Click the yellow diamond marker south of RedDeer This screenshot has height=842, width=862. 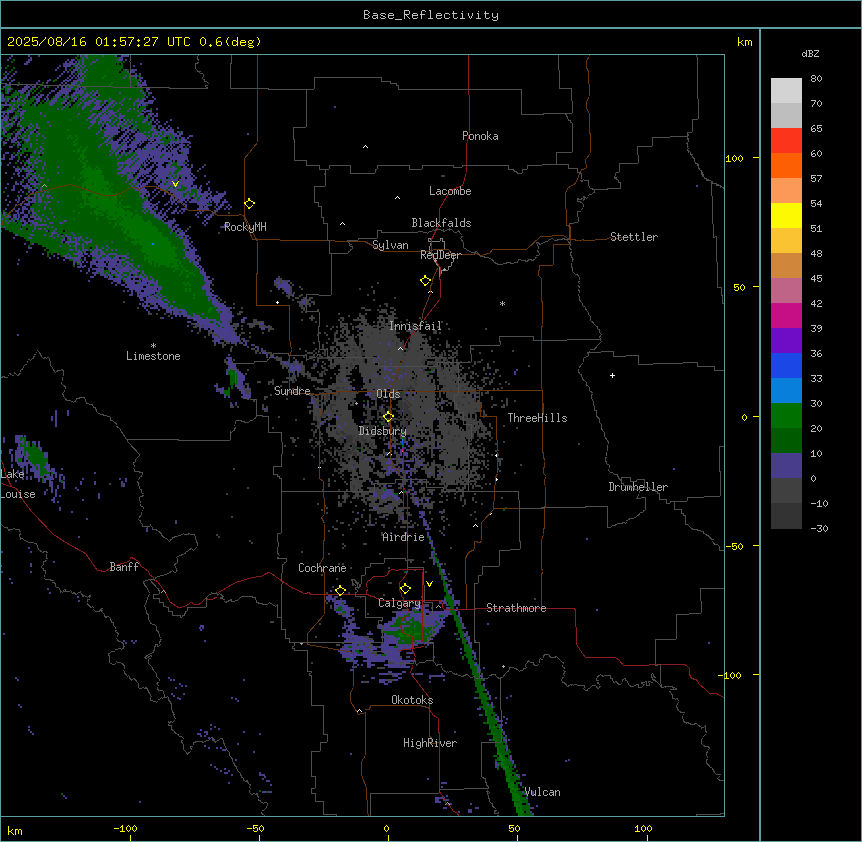pyautogui.click(x=426, y=281)
